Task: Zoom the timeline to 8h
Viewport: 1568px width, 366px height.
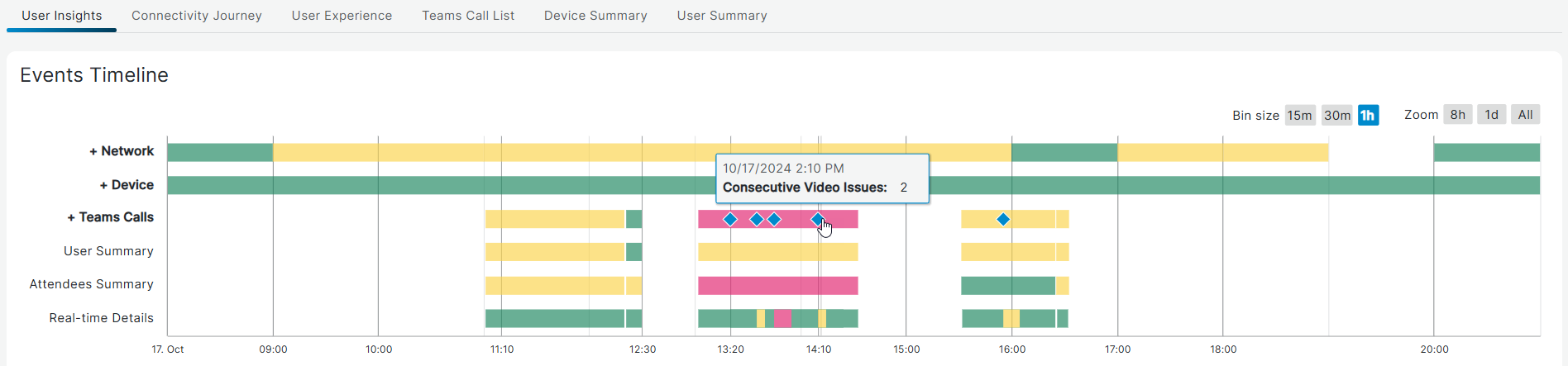Action: 1457,115
